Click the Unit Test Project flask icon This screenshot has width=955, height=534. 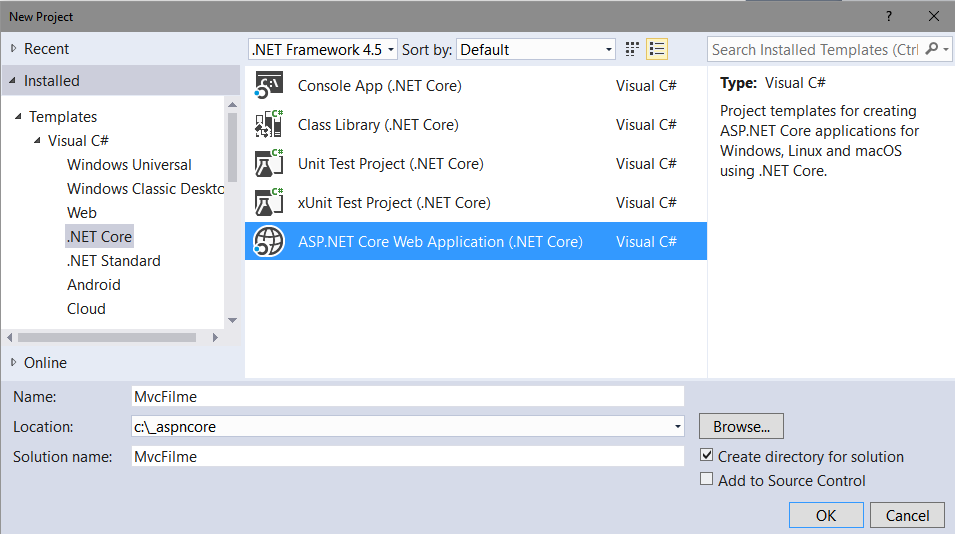[269, 163]
